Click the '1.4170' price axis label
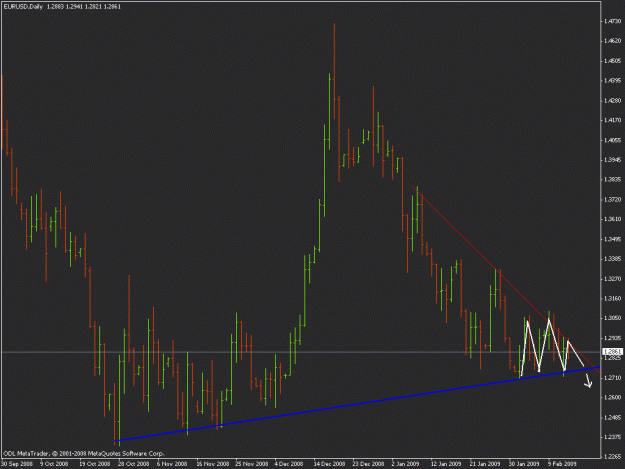This screenshot has width=625, height=469. pos(612,120)
